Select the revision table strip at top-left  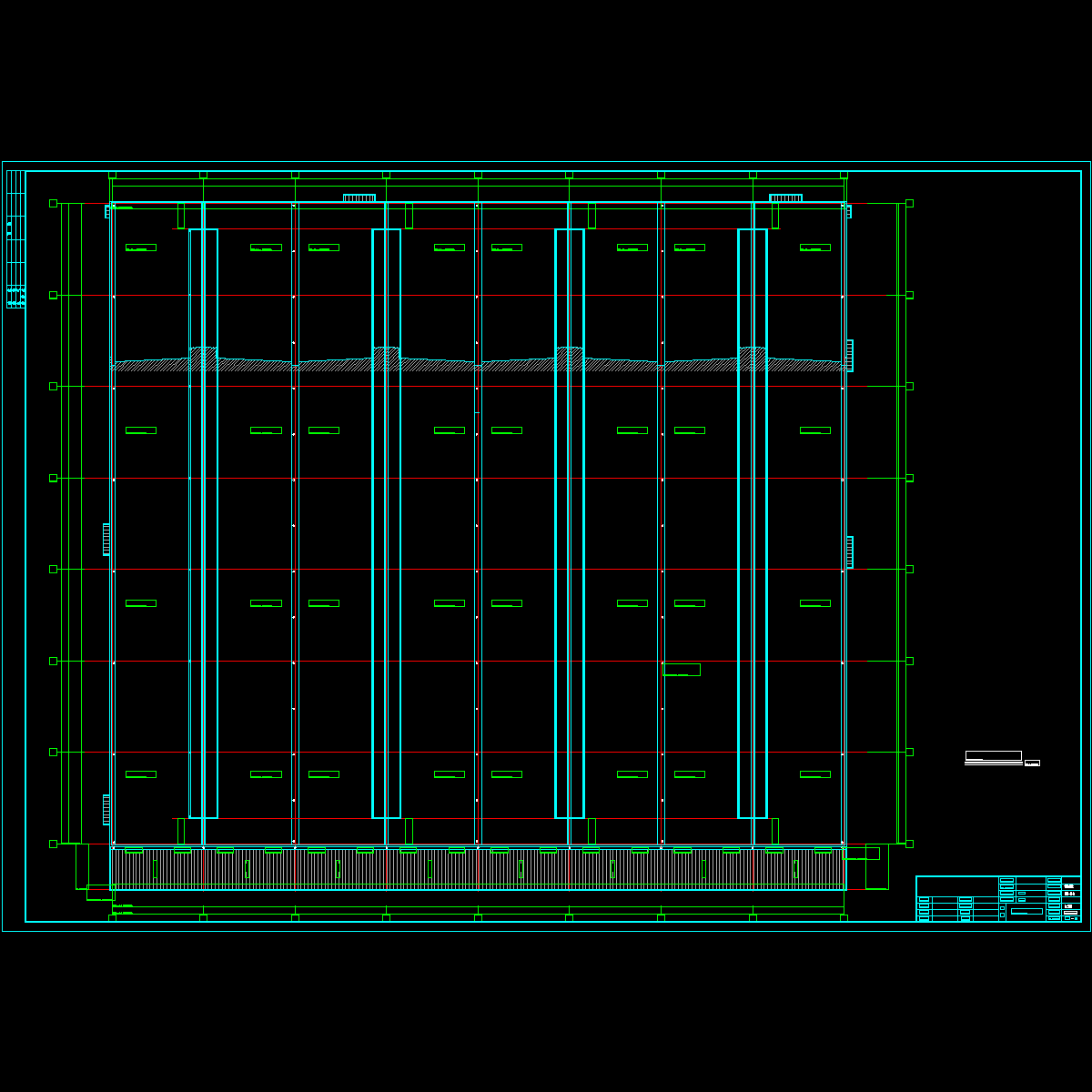click(x=15, y=239)
